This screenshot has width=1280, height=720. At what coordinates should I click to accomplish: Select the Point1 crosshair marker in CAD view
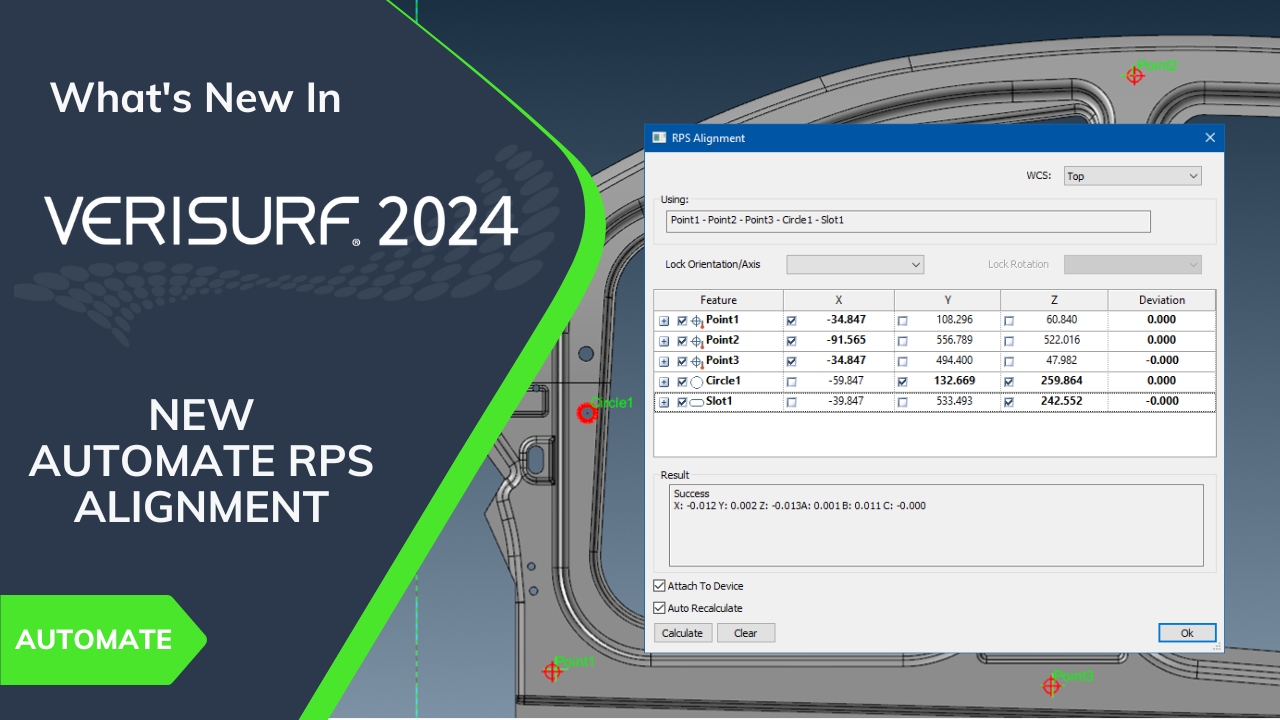[552, 670]
